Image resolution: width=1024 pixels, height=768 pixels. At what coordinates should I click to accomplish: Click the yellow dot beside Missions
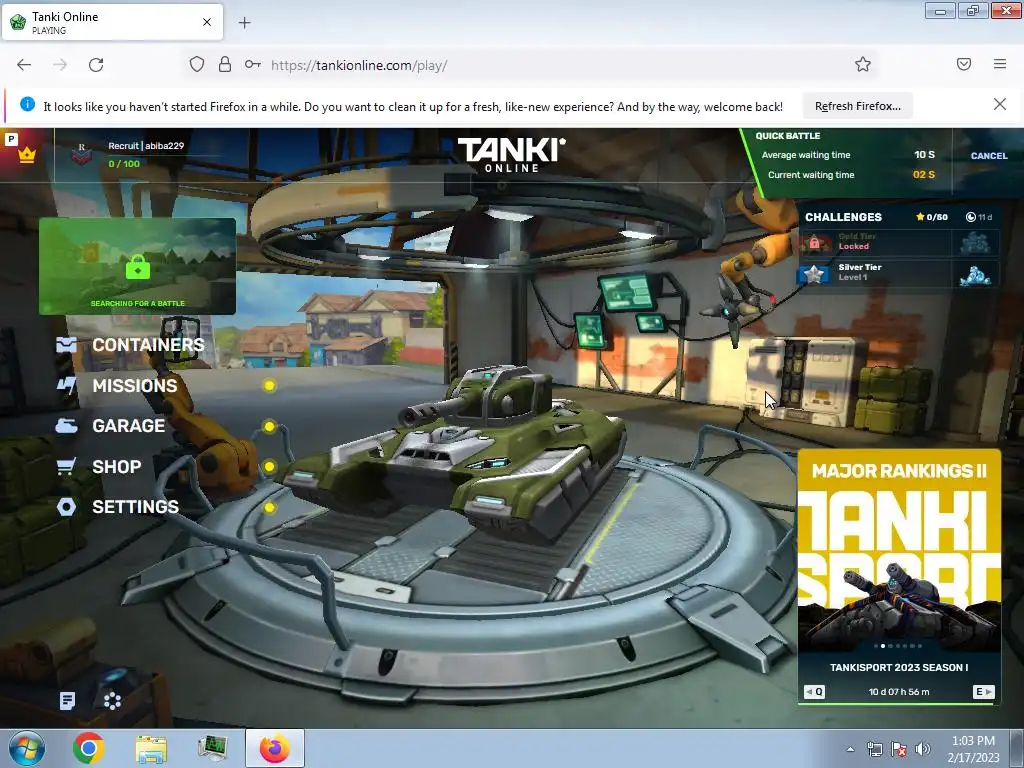click(x=269, y=385)
